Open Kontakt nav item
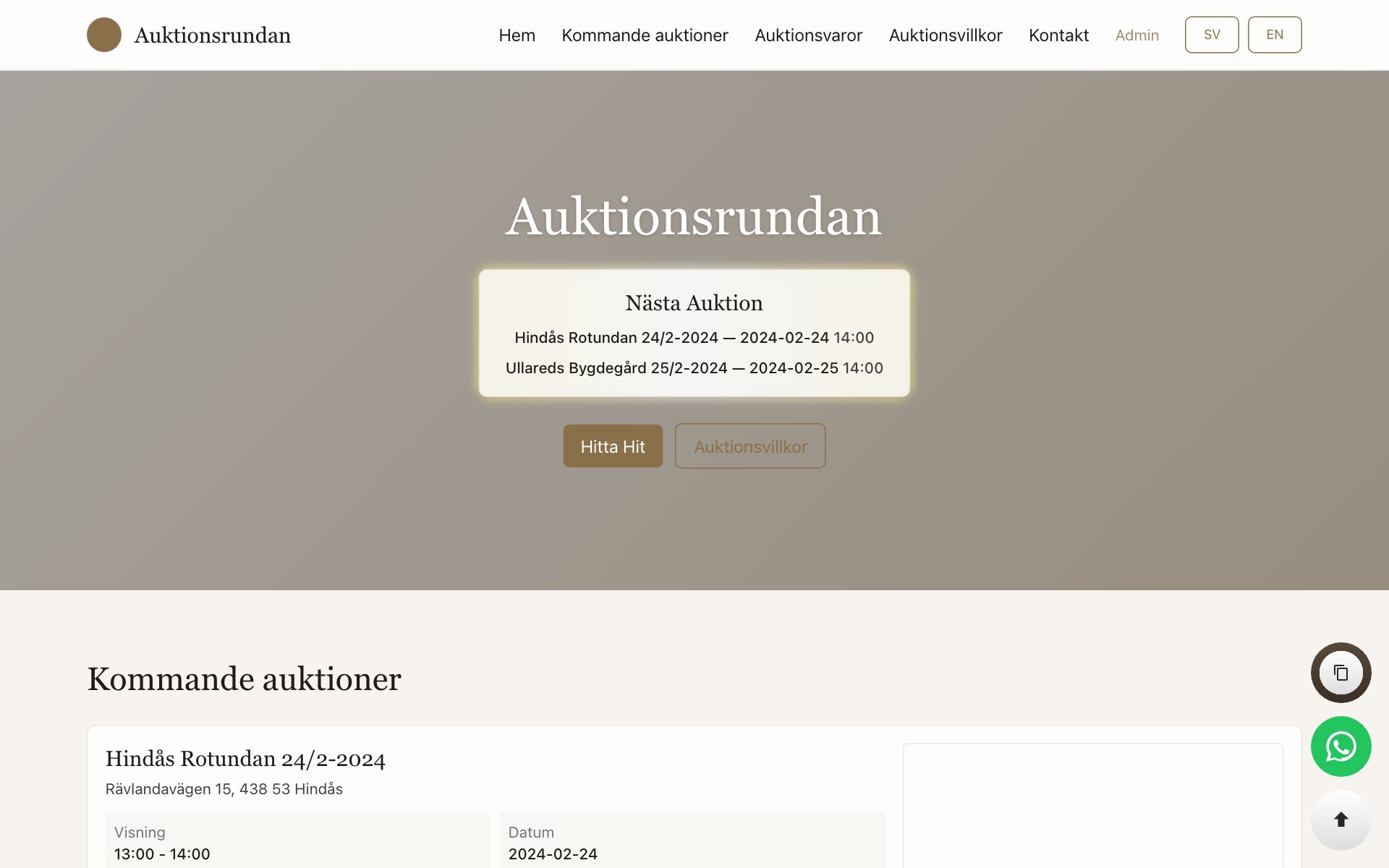This screenshot has height=868, width=1389. (1058, 35)
